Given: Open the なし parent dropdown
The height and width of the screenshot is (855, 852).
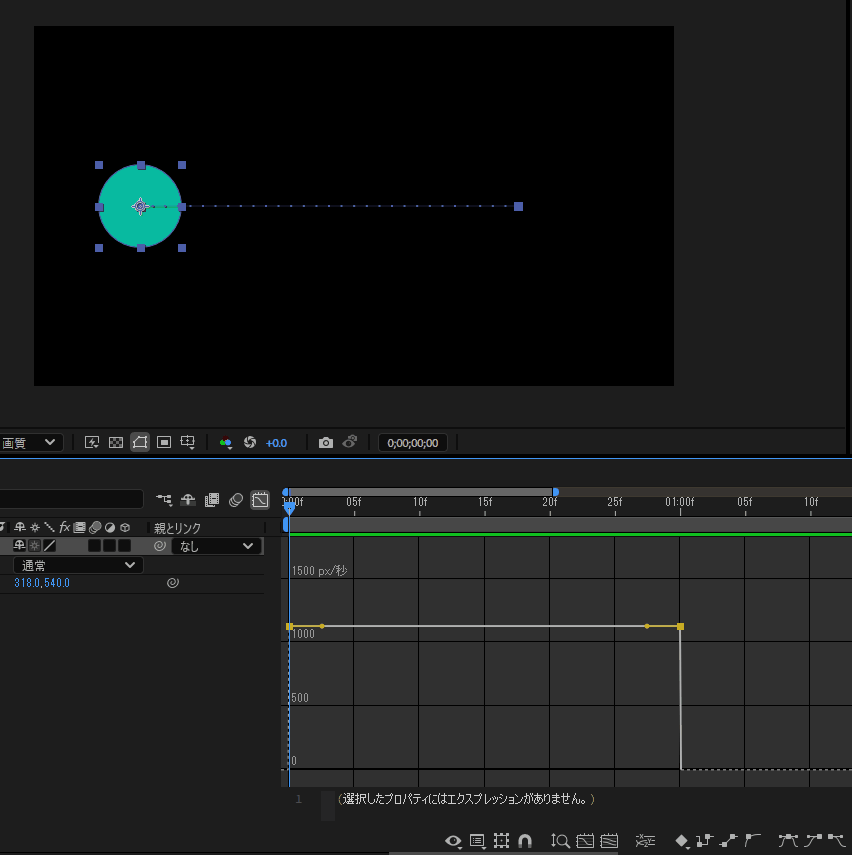Looking at the screenshot, I should pos(217,546).
